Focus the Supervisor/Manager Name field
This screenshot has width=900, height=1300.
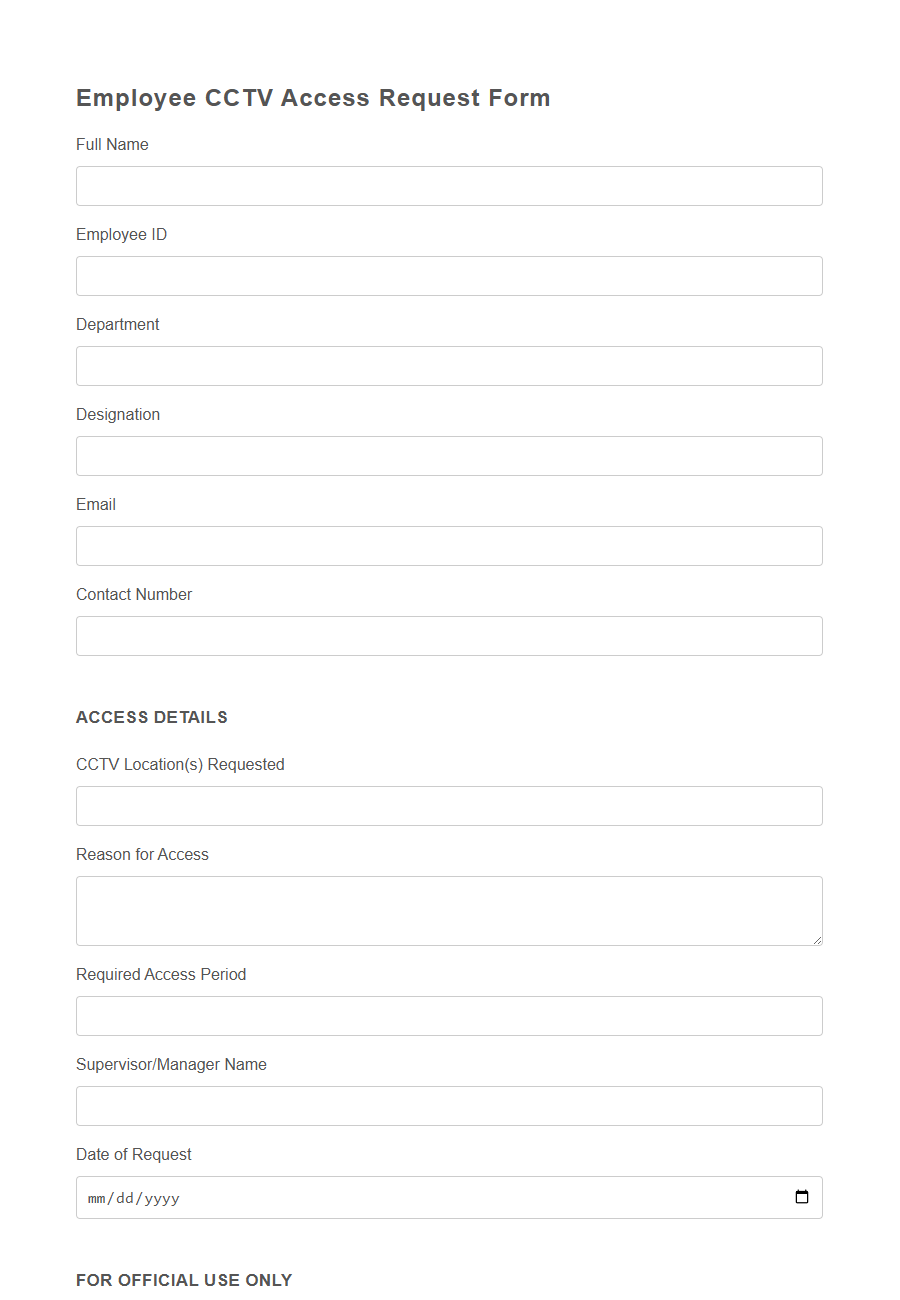(x=449, y=1106)
